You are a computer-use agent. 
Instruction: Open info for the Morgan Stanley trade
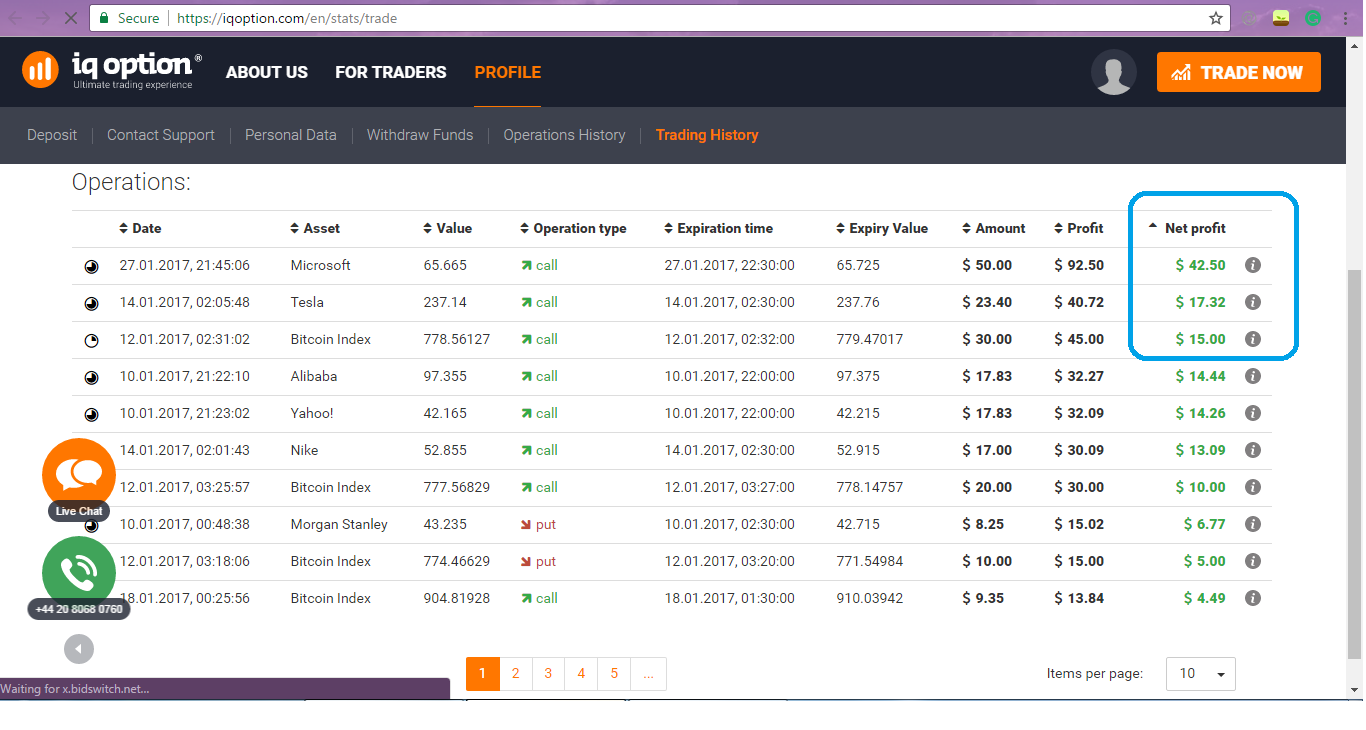coord(1252,524)
